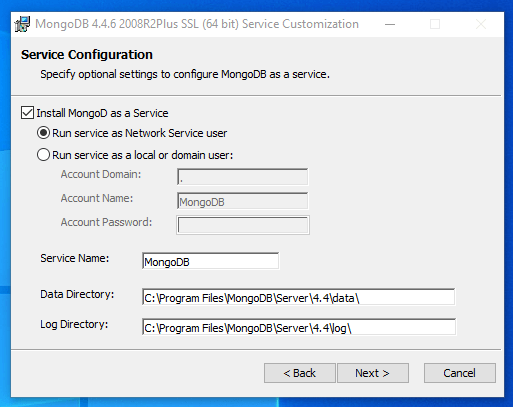Cancel the MongoDB installation

point(460,373)
